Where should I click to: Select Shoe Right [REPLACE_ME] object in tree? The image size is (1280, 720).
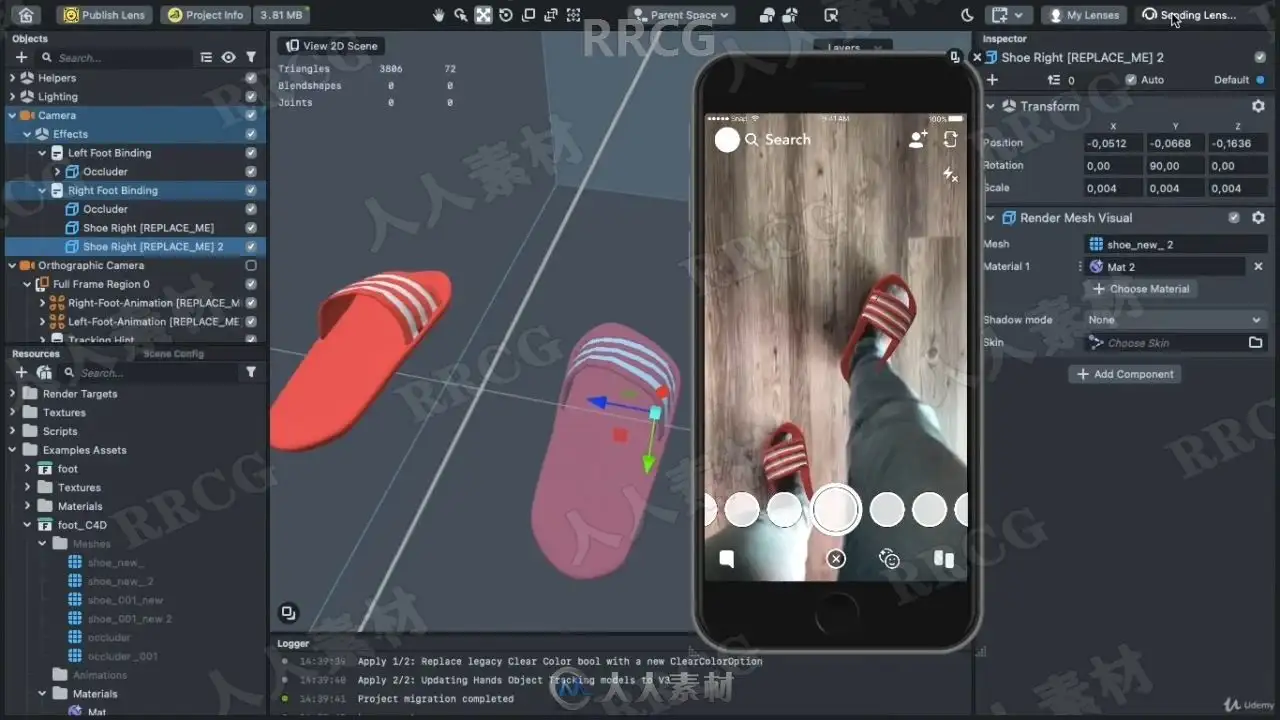[x=148, y=228]
